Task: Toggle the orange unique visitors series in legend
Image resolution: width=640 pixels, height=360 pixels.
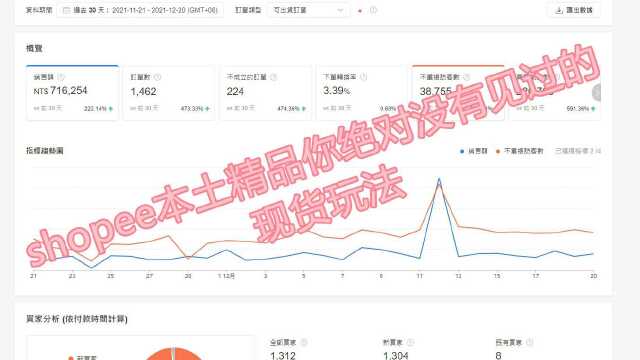Action: (x=520, y=151)
